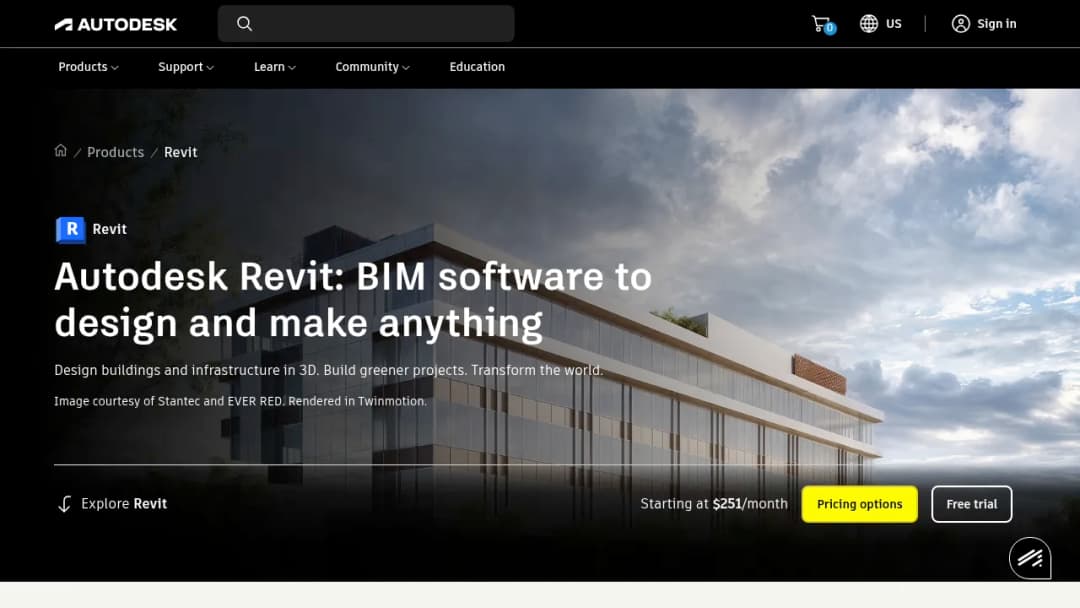Screen dimensions: 1080x608
Task: Open the shopping cart icon
Action: tap(822, 24)
